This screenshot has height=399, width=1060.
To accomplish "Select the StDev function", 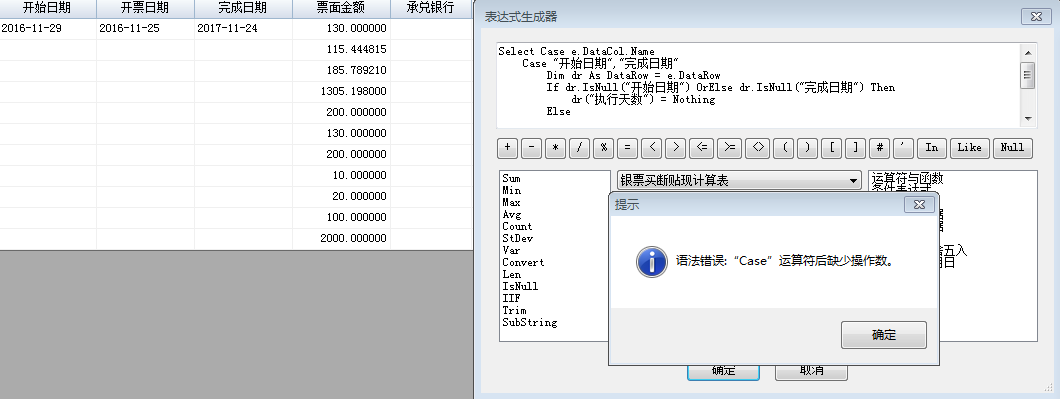I will [517, 238].
